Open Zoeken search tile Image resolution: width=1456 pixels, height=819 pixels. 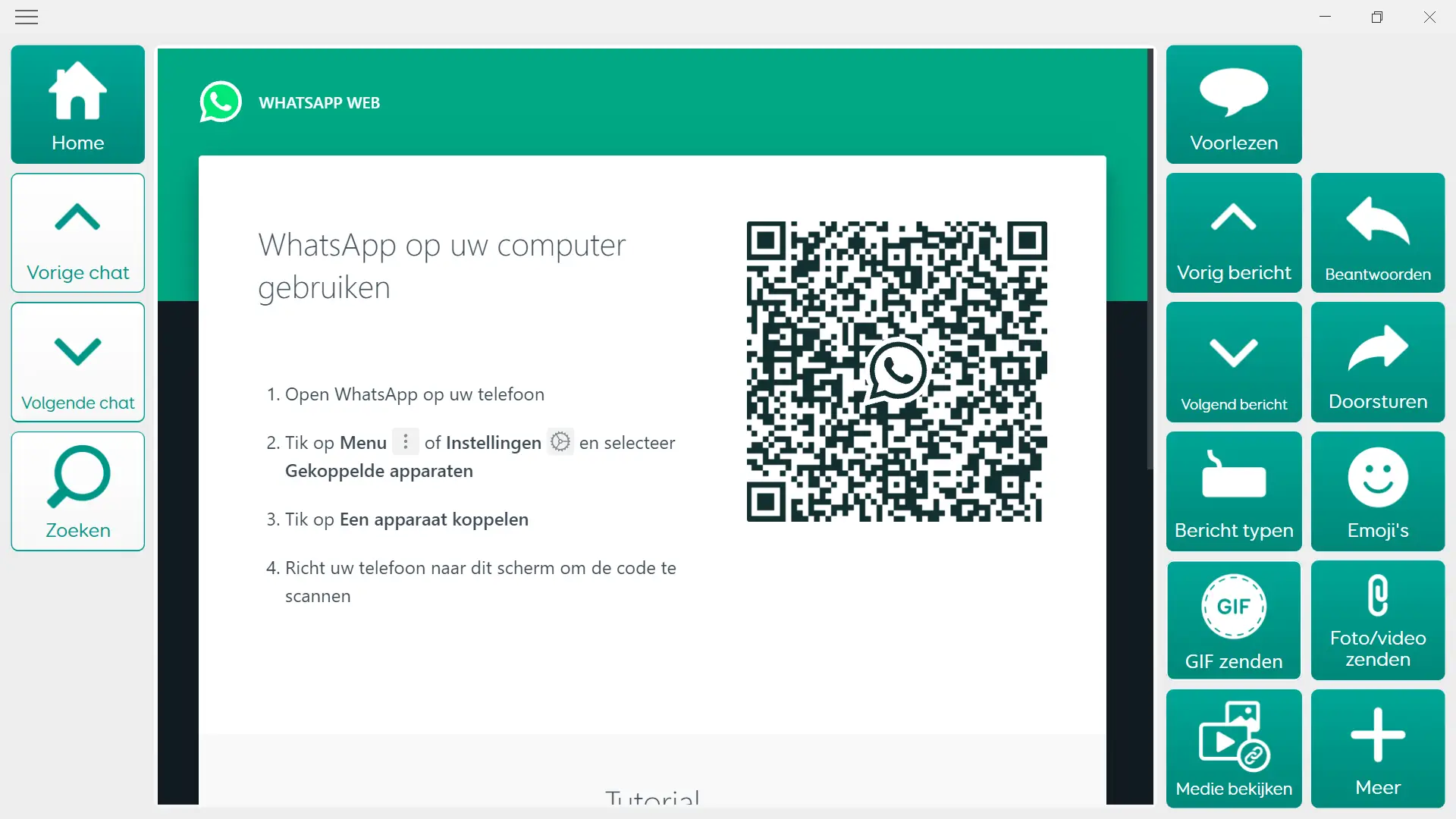click(78, 491)
